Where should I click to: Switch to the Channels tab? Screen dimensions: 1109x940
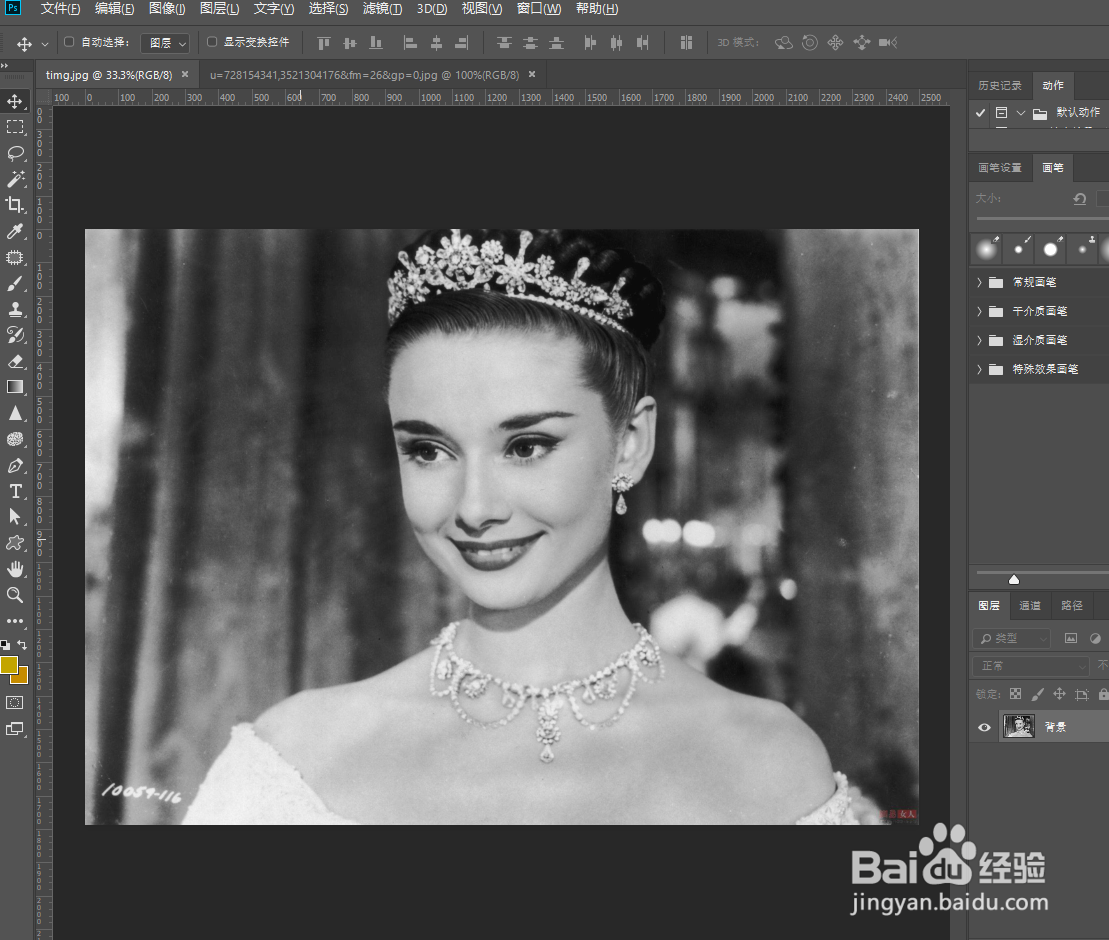1030,605
